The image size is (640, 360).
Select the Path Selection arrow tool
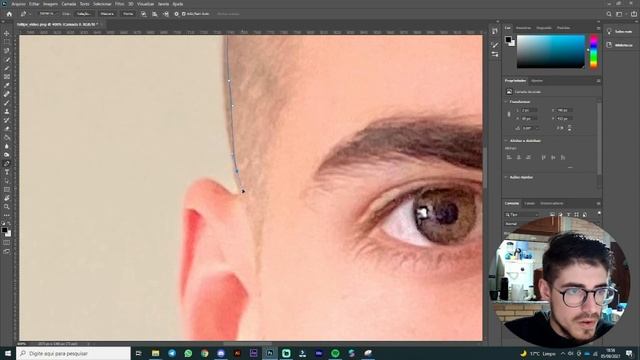pyautogui.click(x=7, y=181)
